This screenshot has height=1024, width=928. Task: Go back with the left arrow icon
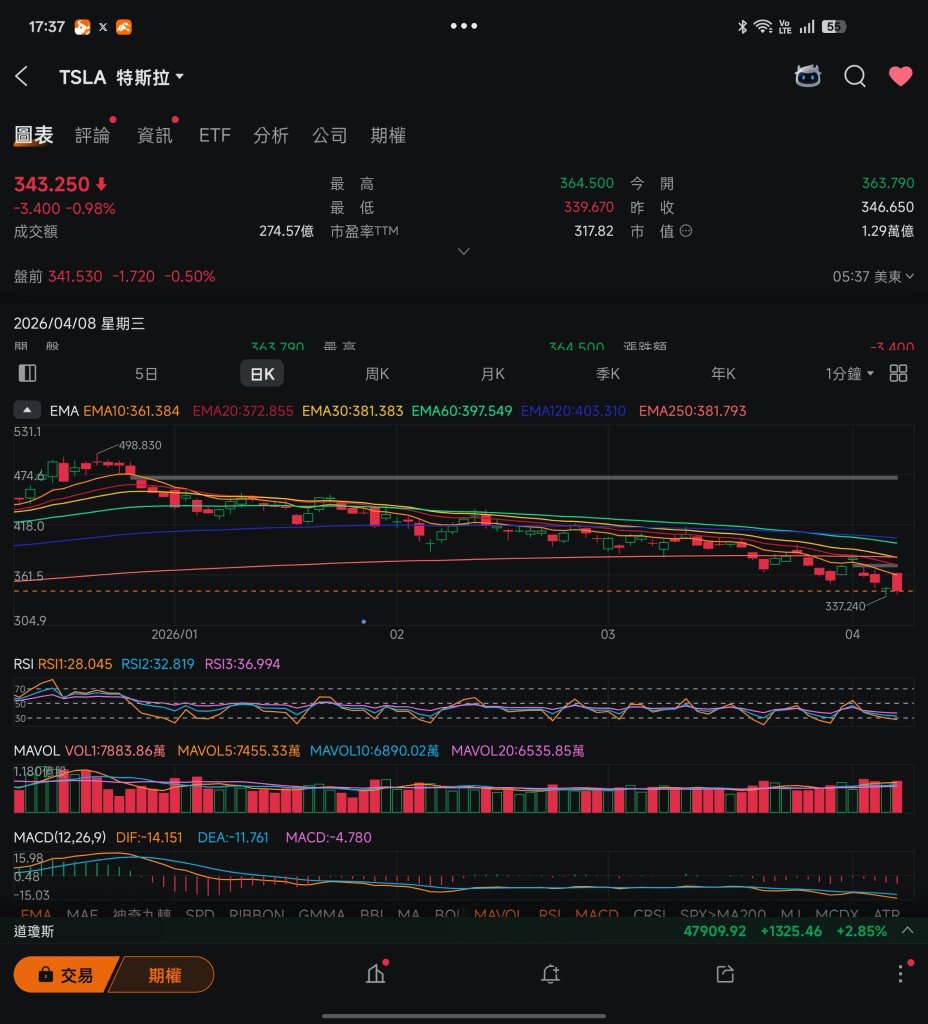click(x=22, y=76)
